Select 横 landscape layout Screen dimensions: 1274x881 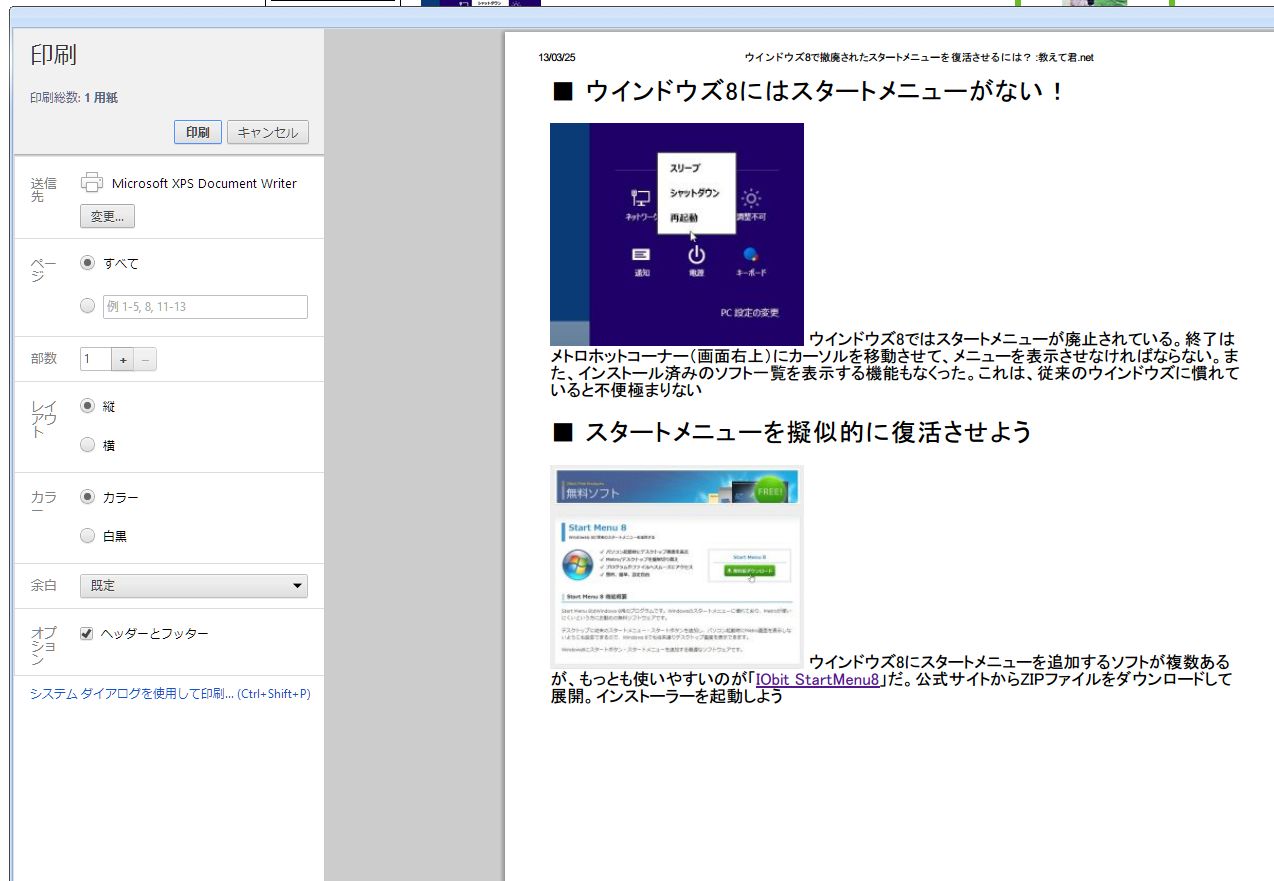point(87,445)
